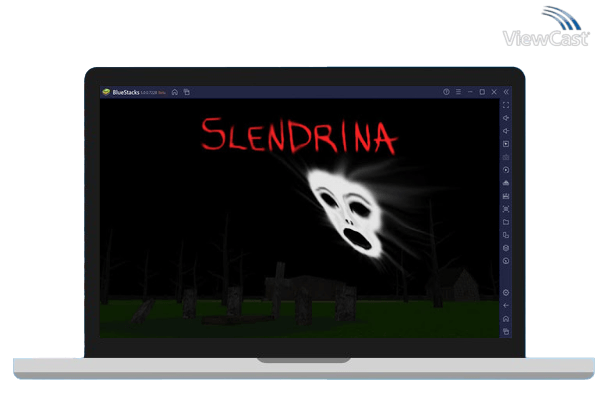This screenshot has height=414, width=602.
Task: Click the ghostly white face
Action: pos(347,213)
